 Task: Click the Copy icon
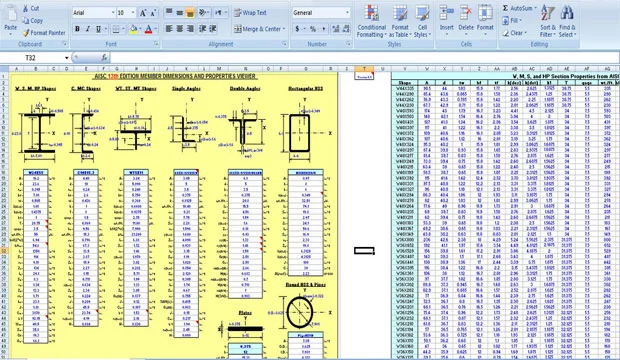[x=26, y=20]
